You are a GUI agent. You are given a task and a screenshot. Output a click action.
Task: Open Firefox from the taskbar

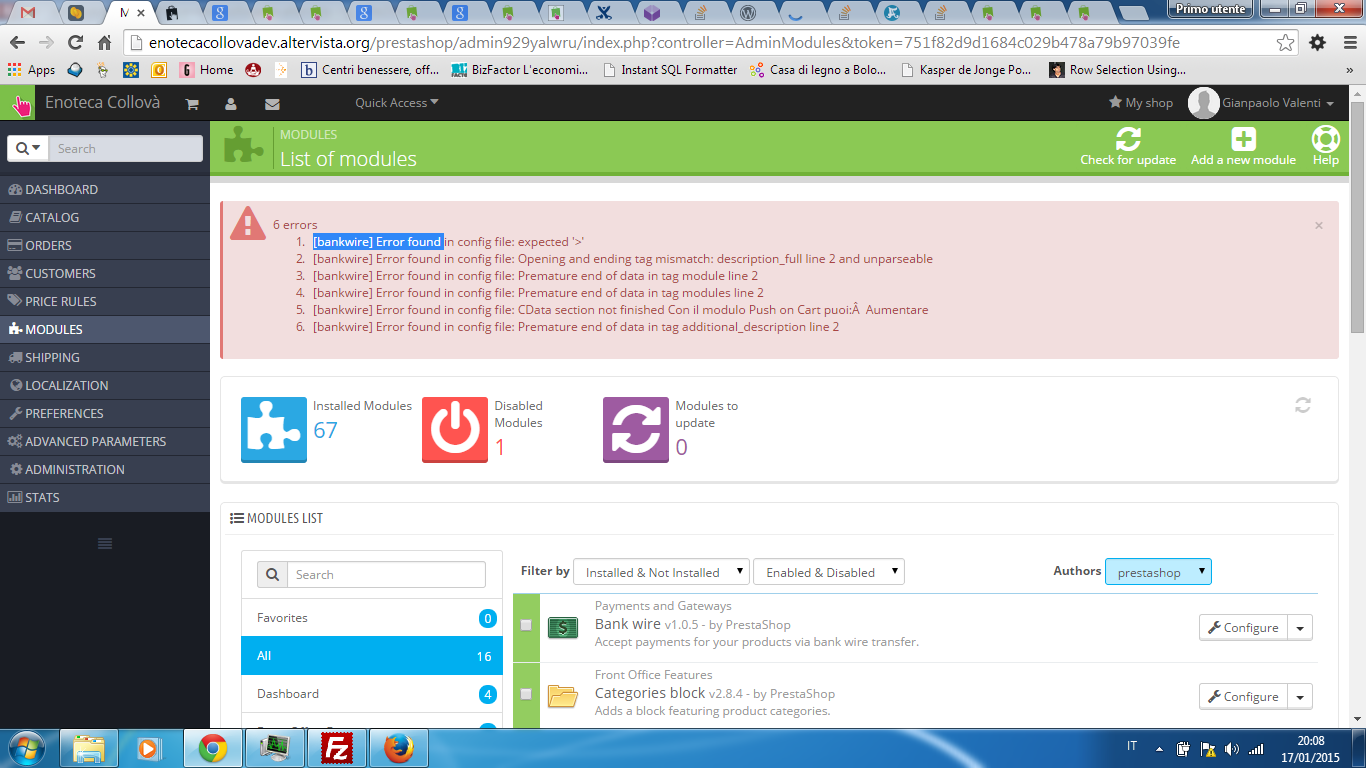pyautogui.click(x=399, y=747)
